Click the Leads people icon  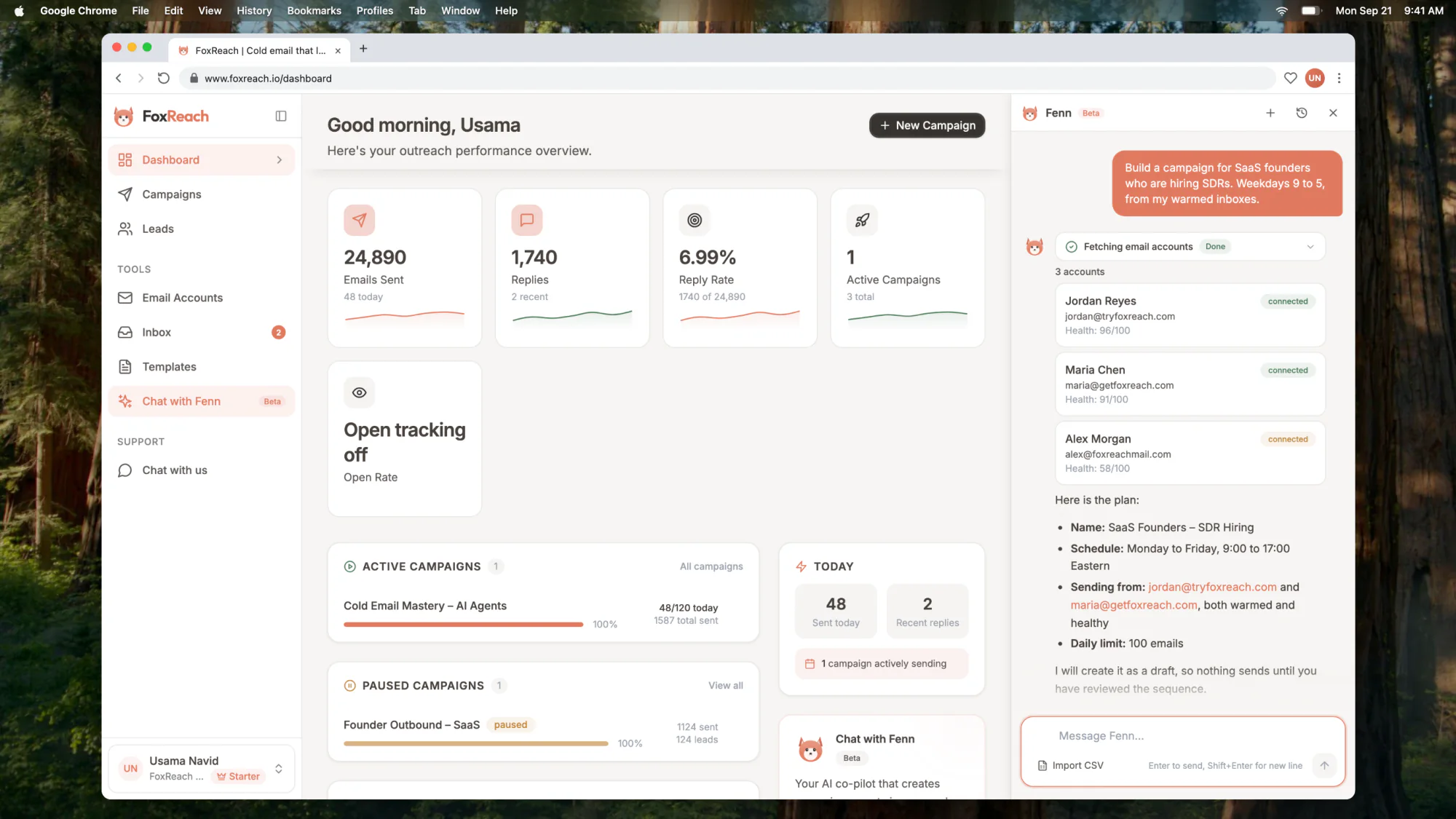125,229
